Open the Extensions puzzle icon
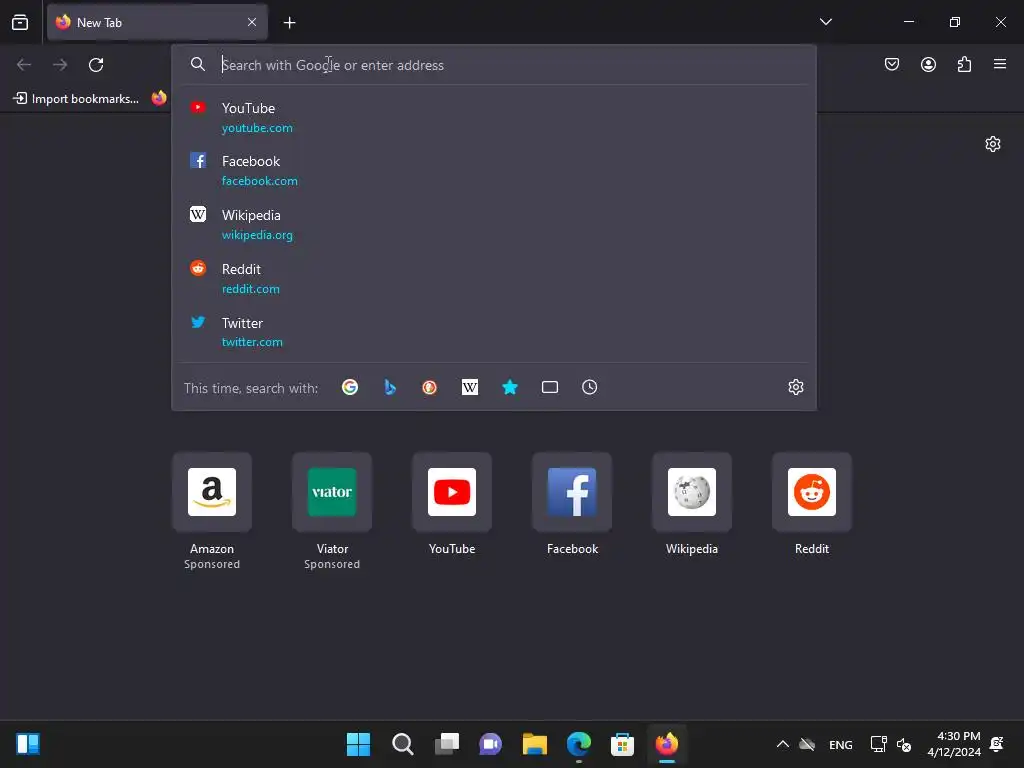Image resolution: width=1024 pixels, height=768 pixels. click(x=964, y=64)
